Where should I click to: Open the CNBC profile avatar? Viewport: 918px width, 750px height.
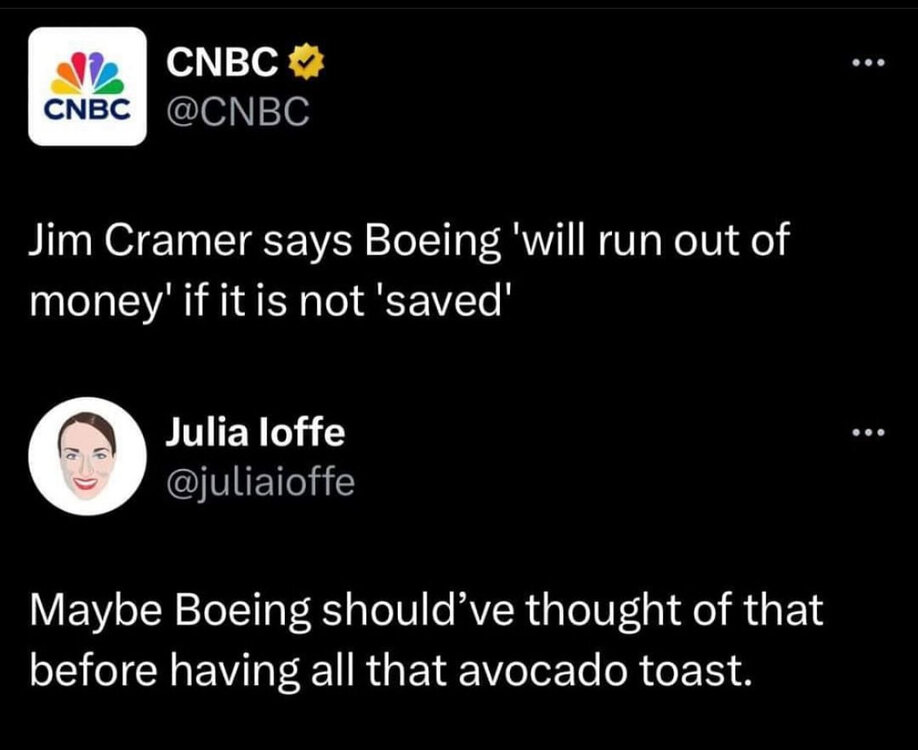tap(88, 87)
